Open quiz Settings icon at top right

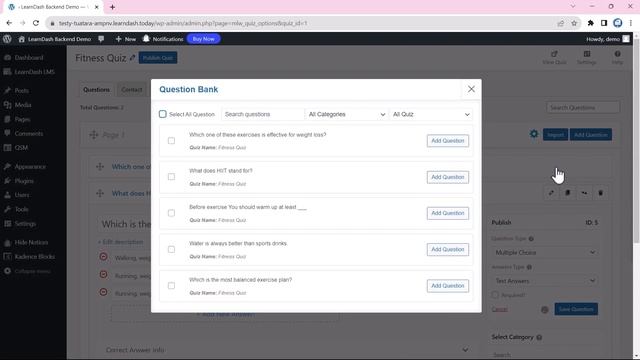pos(587,58)
